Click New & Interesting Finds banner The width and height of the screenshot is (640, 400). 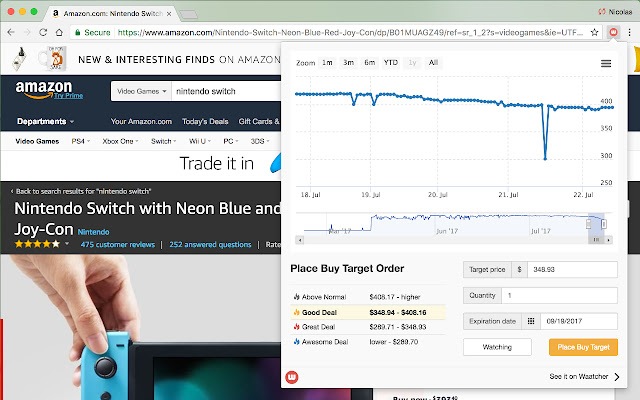pos(141,59)
